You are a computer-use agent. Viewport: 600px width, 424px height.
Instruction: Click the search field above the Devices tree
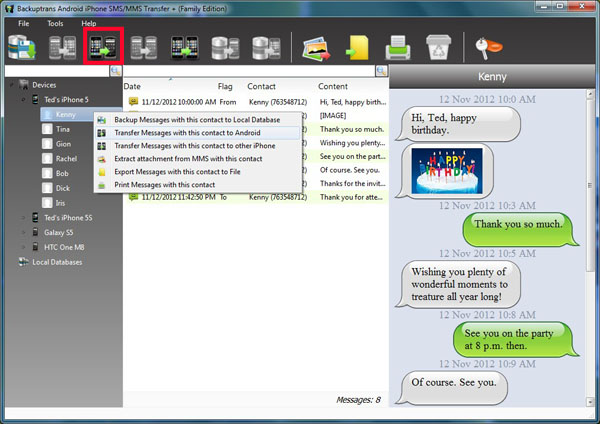57,71
